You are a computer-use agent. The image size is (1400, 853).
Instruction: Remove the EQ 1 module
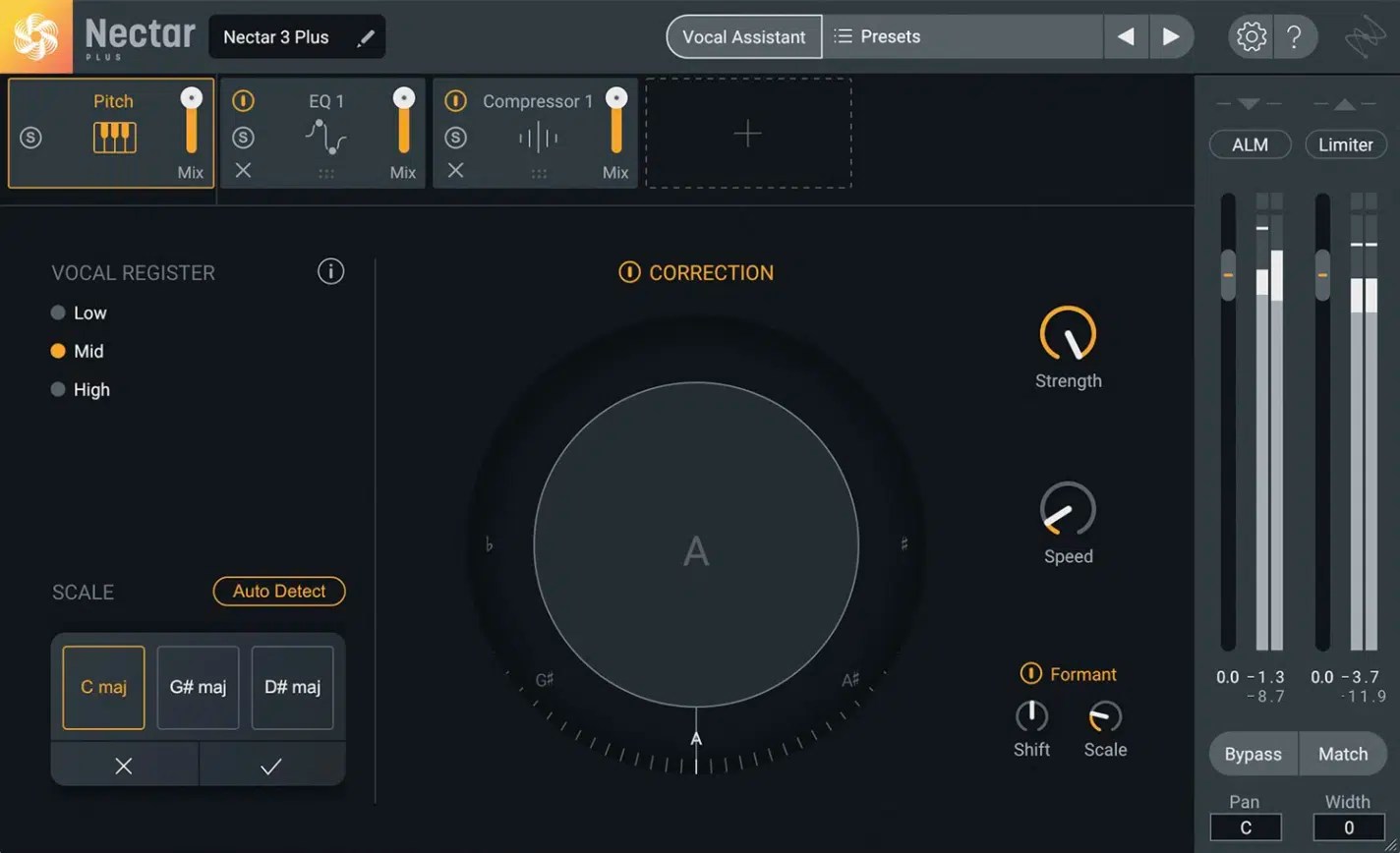tap(243, 170)
